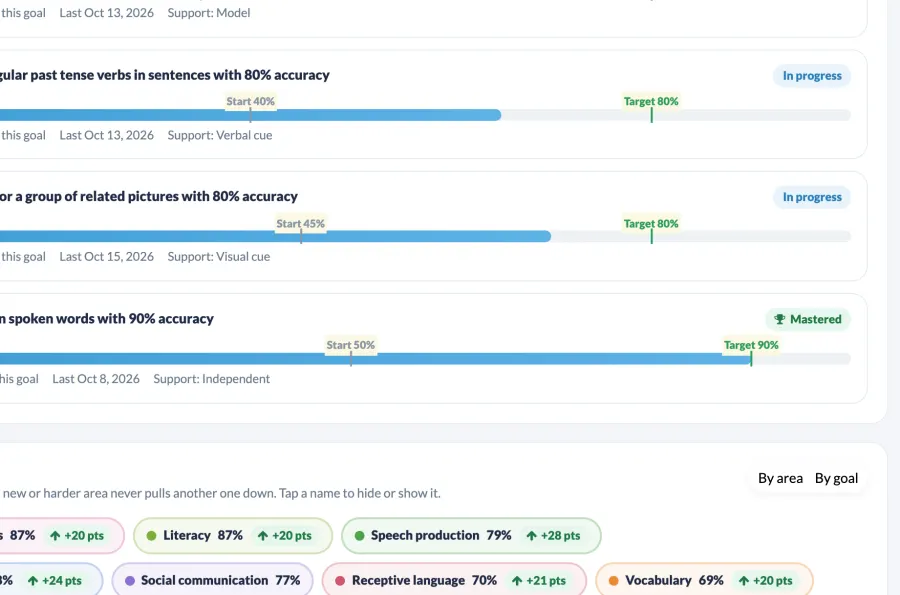The height and width of the screenshot is (595, 900).
Task: Click 'Last Oct 8, 2026' date
Action: (96, 379)
